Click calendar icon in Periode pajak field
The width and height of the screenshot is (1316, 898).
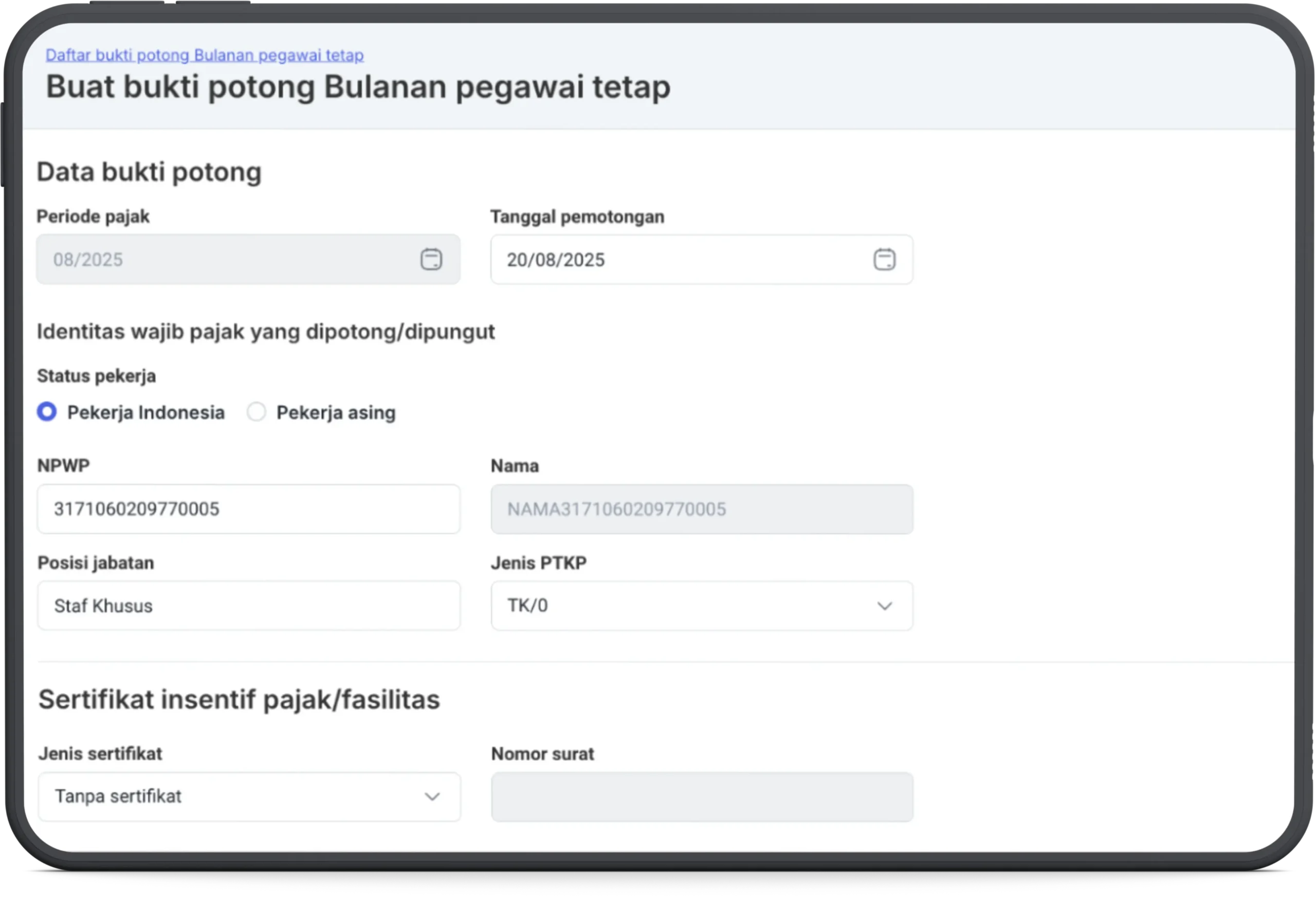pyautogui.click(x=431, y=259)
